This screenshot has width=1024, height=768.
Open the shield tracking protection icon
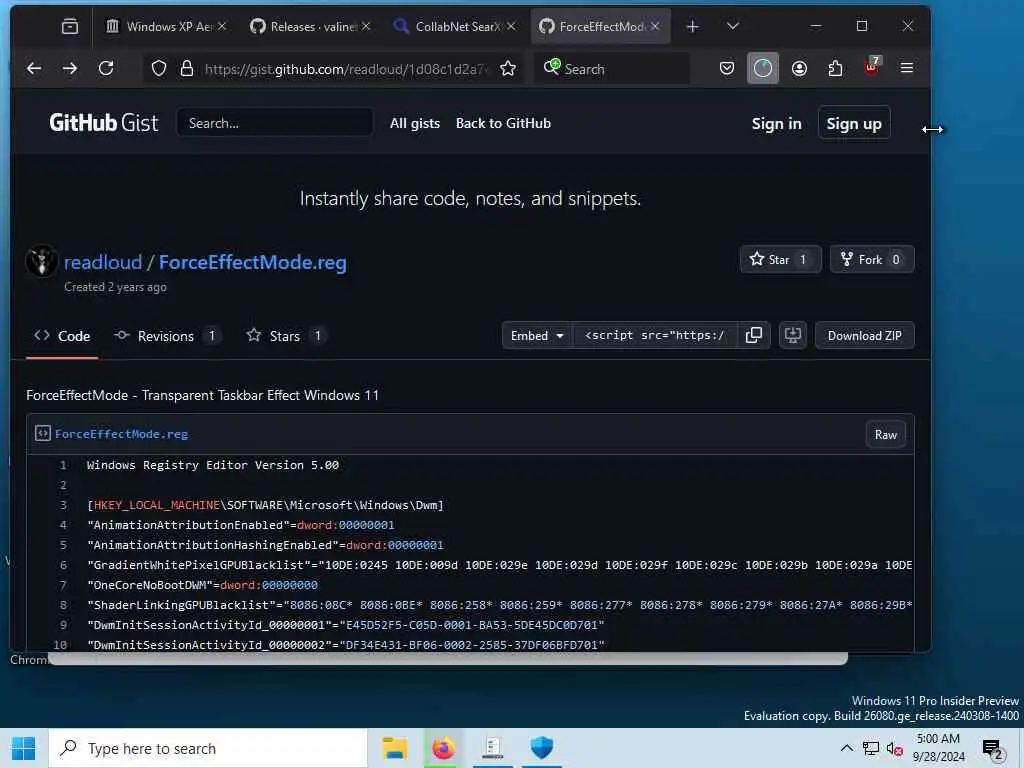pyautogui.click(x=159, y=69)
